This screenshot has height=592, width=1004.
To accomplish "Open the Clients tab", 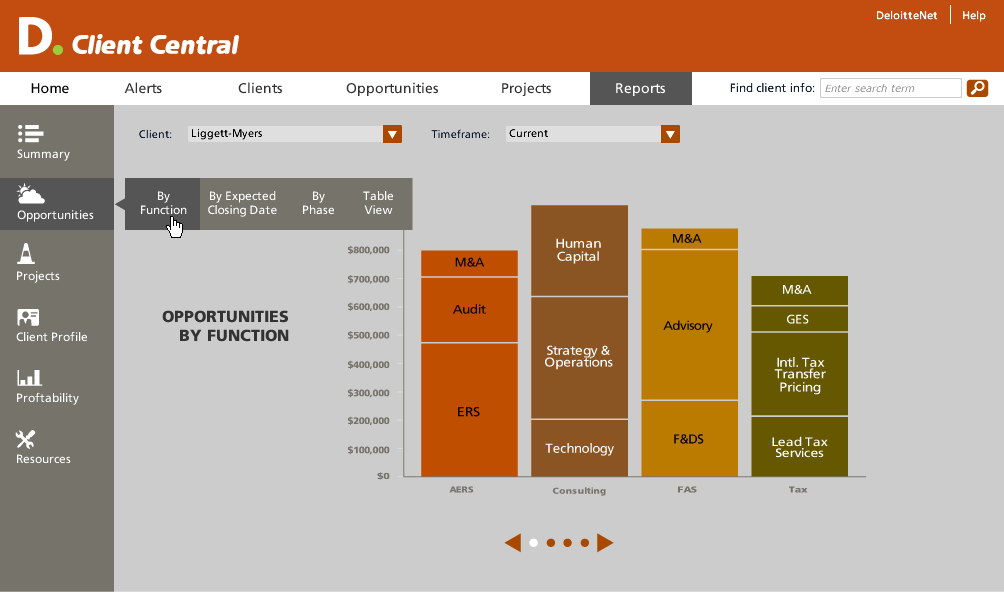I will [260, 88].
